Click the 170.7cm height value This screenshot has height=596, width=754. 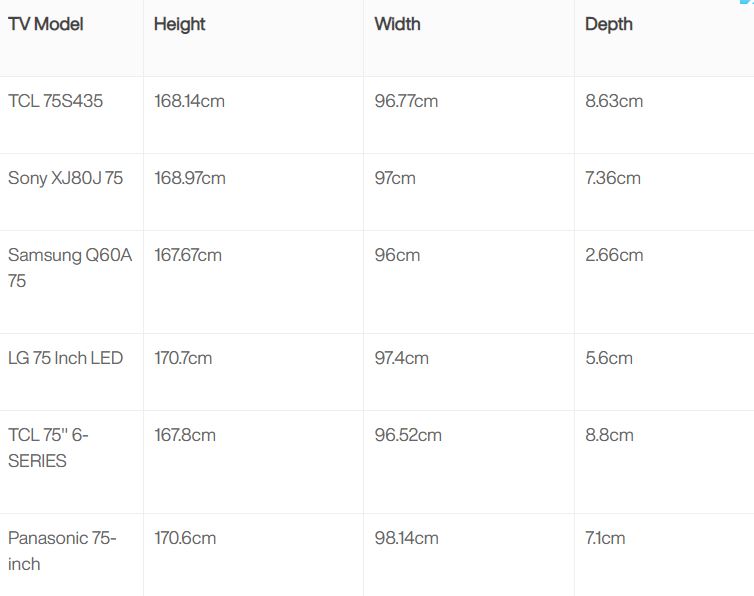(x=183, y=358)
